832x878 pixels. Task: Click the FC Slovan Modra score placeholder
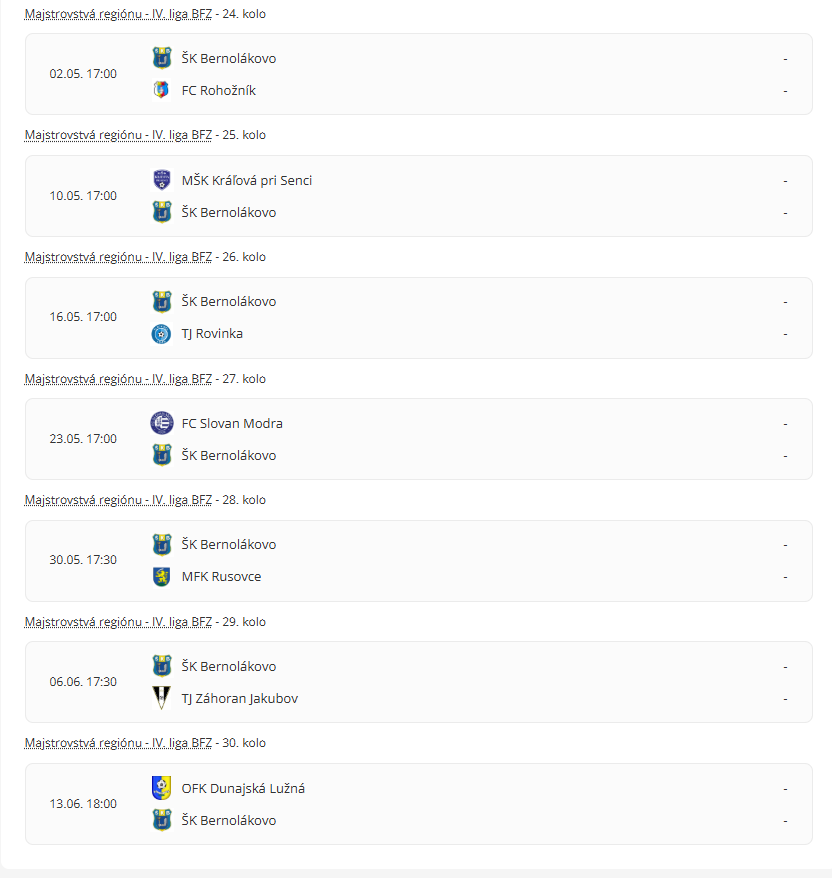785,423
